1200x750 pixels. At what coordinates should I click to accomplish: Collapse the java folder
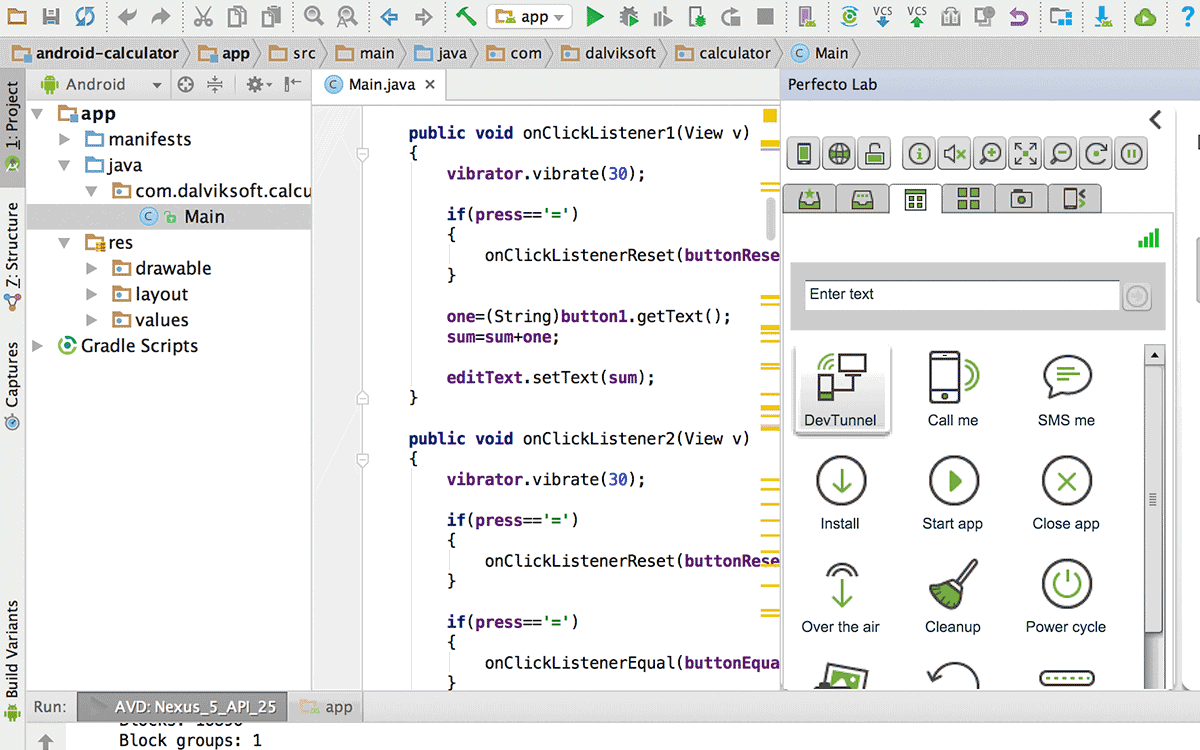(x=65, y=165)
